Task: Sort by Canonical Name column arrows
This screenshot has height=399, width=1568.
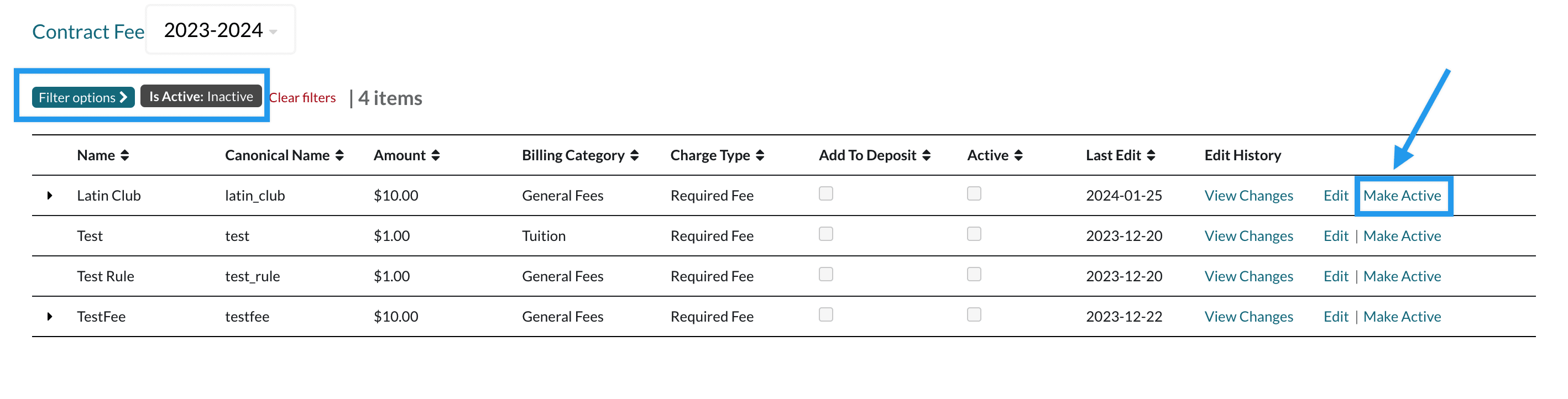Action: [339, 156]
